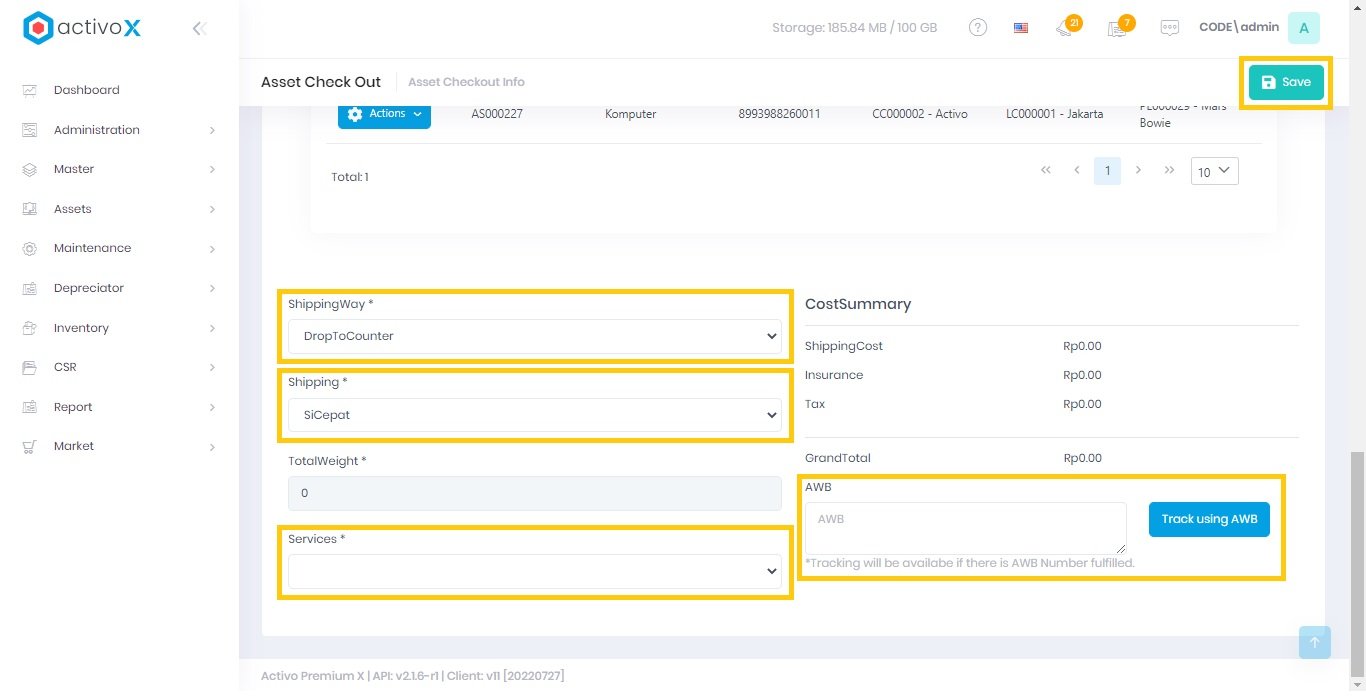Click the Track using AWB button
This screenshot has height=696, width=1366.
click(1209, 519)
